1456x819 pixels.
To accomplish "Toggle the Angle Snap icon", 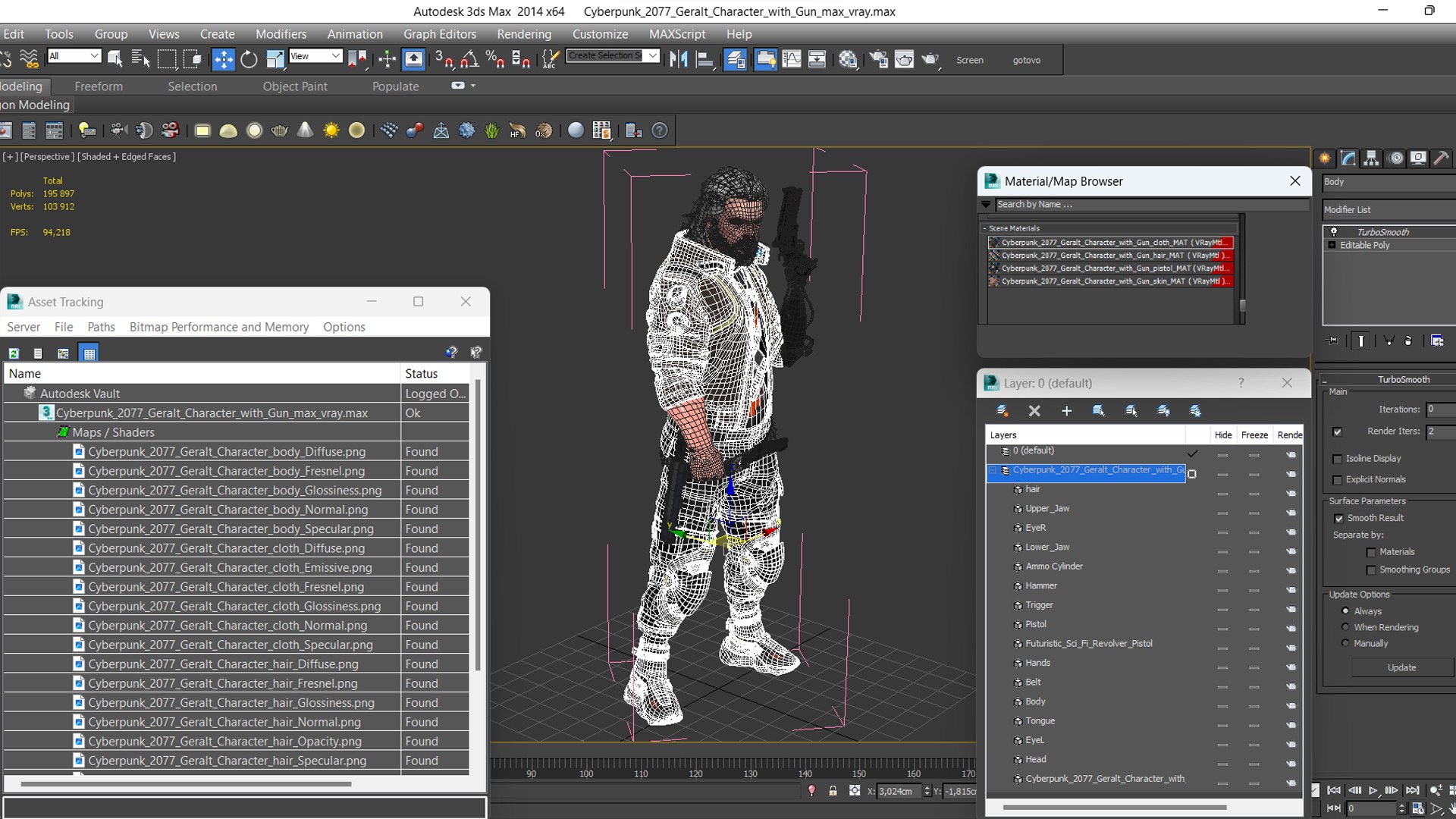I will point(469,59).
